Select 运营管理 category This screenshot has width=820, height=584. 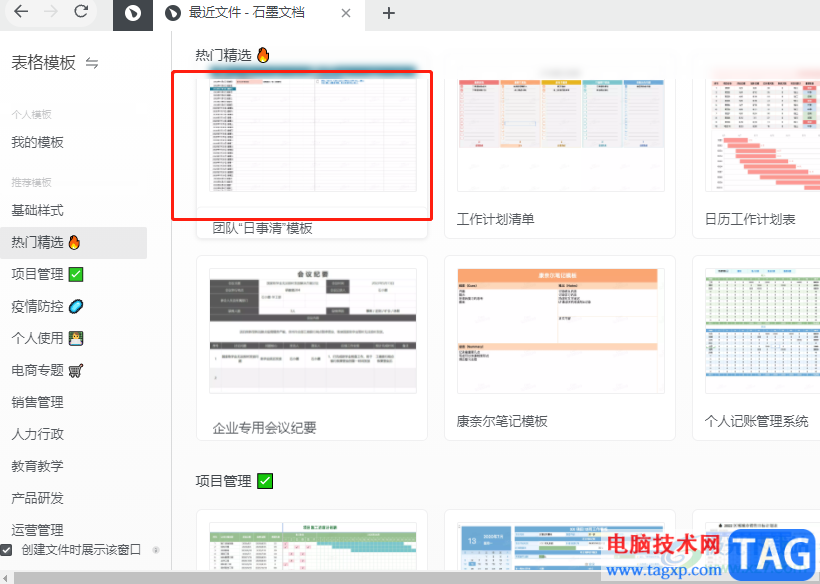tap(38, 530)
